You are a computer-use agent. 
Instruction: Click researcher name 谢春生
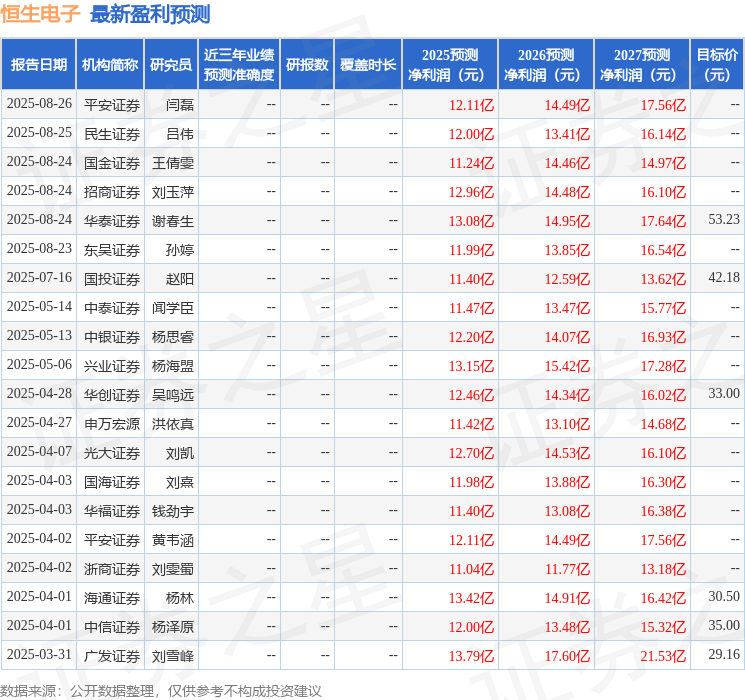173,221
